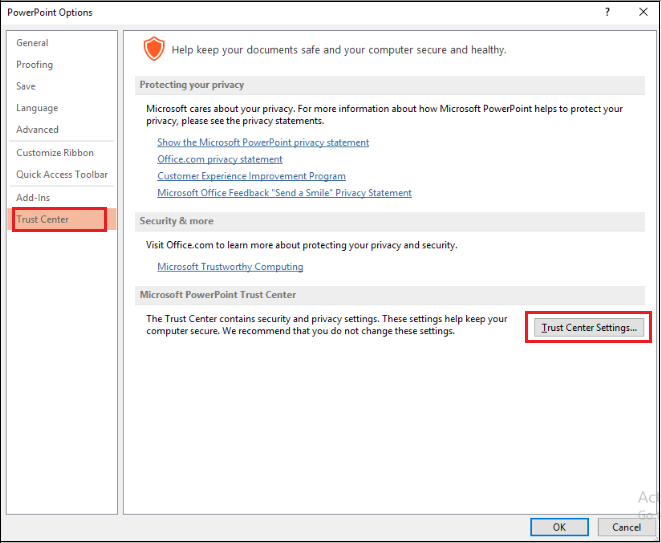Image resolution: width=661 pixels, height=543 pixels.
Task: Click the 'Help keep your documents safe' text
Action: pos(339,50)
